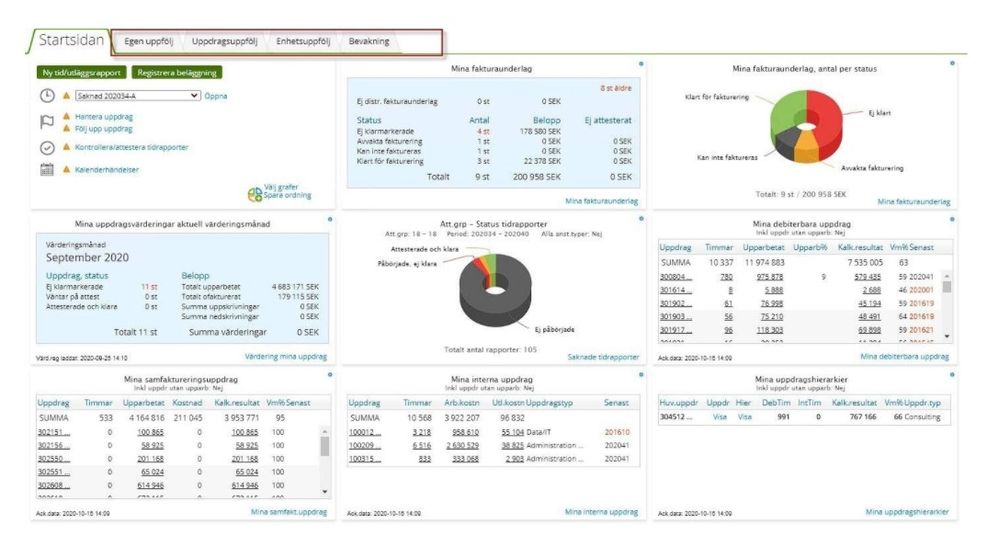Click the Öppna link
Image resolution: width=999 pixels, height=548 pixels.
click(215, 96)
